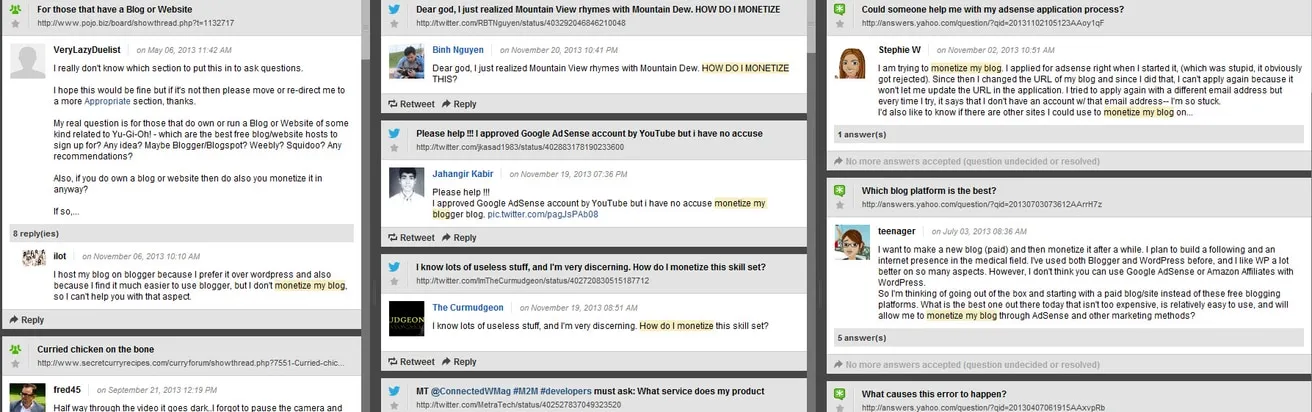
Task: Open 'Curried chicken on the bone' title
Action: pos(93,348)
